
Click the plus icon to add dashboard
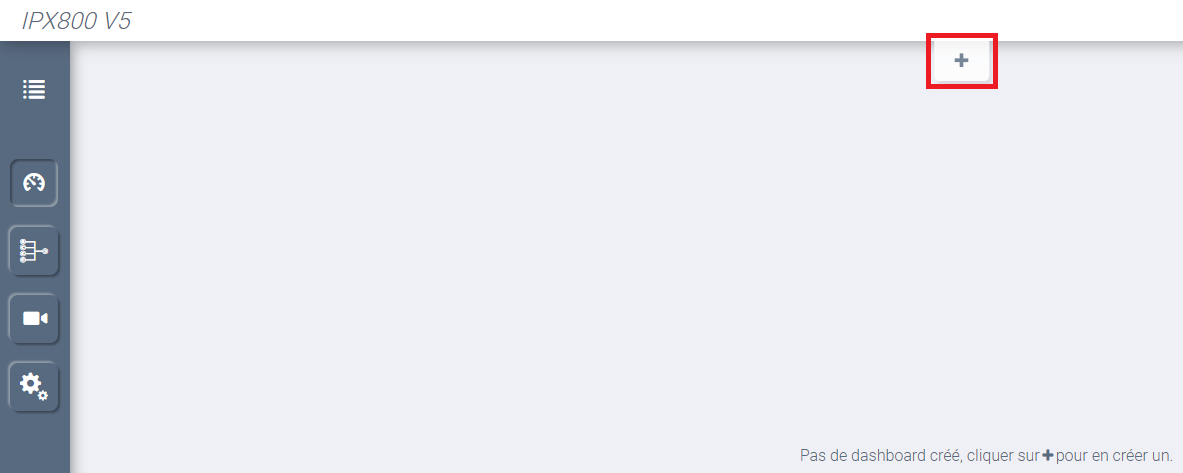[x=961, y=60]
